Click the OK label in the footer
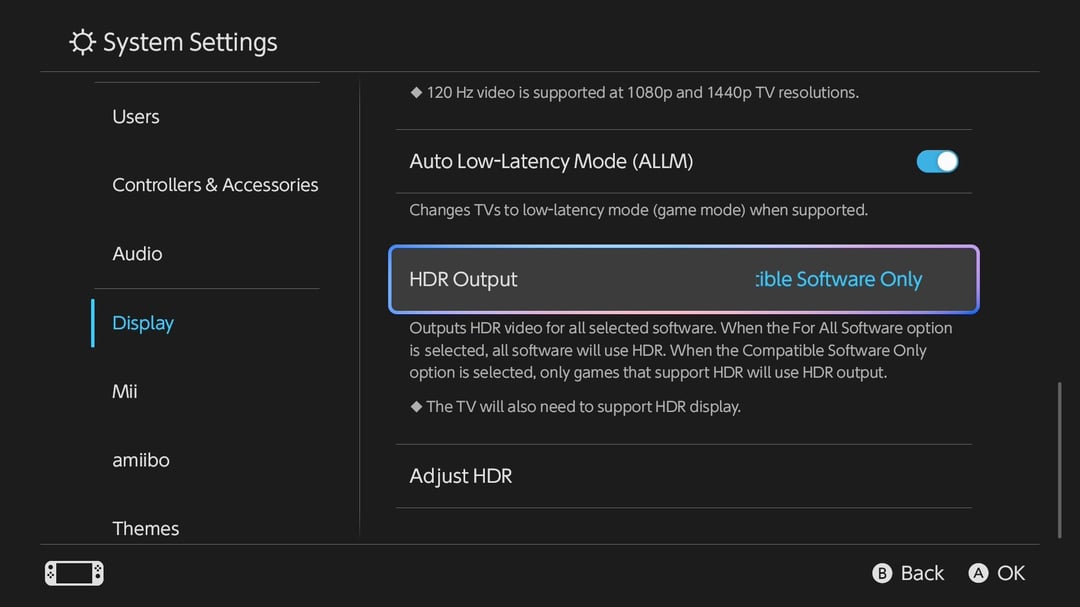Screen dimensions: 1080x607 coord(1011,573)
